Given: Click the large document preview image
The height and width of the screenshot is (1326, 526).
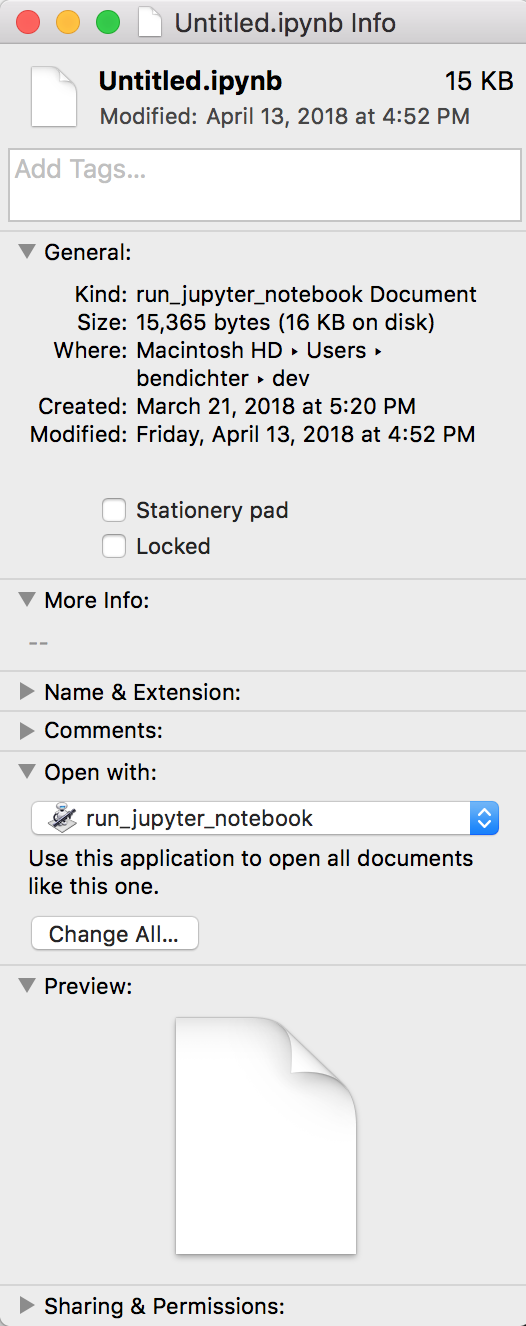Looking at the screenshot, I should (266, 1135).
